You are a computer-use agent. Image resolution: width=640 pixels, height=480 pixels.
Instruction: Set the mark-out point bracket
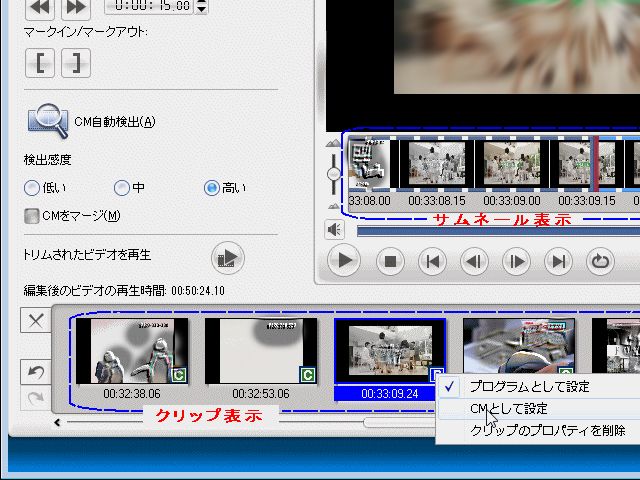coord(75,63)
